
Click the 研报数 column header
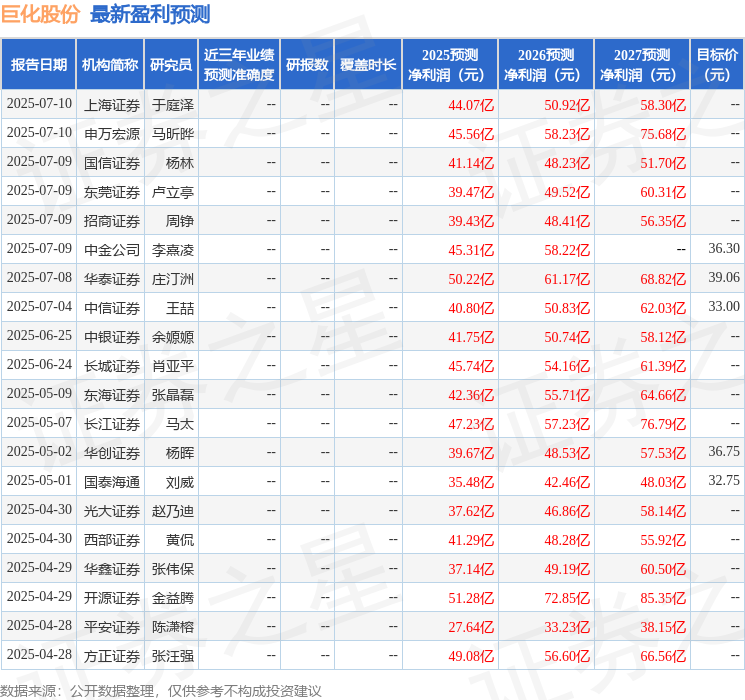point(307,65)
